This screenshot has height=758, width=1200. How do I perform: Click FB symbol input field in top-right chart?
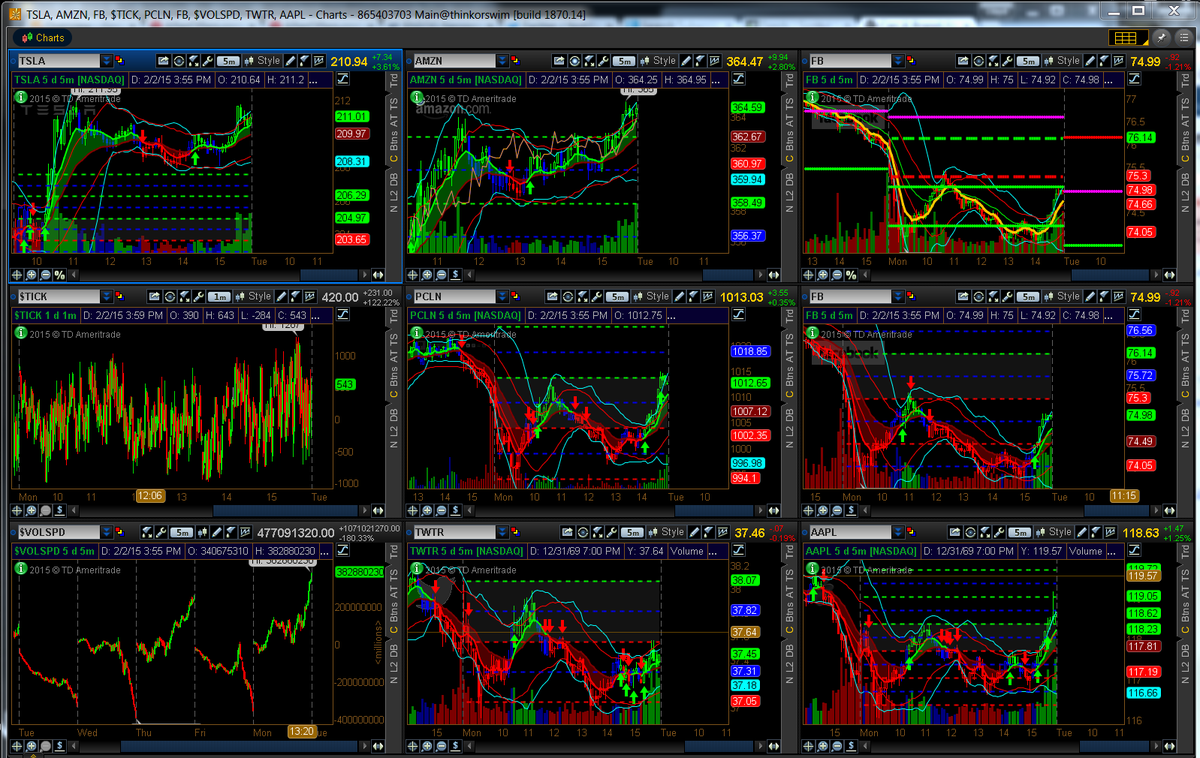point(850,61)
